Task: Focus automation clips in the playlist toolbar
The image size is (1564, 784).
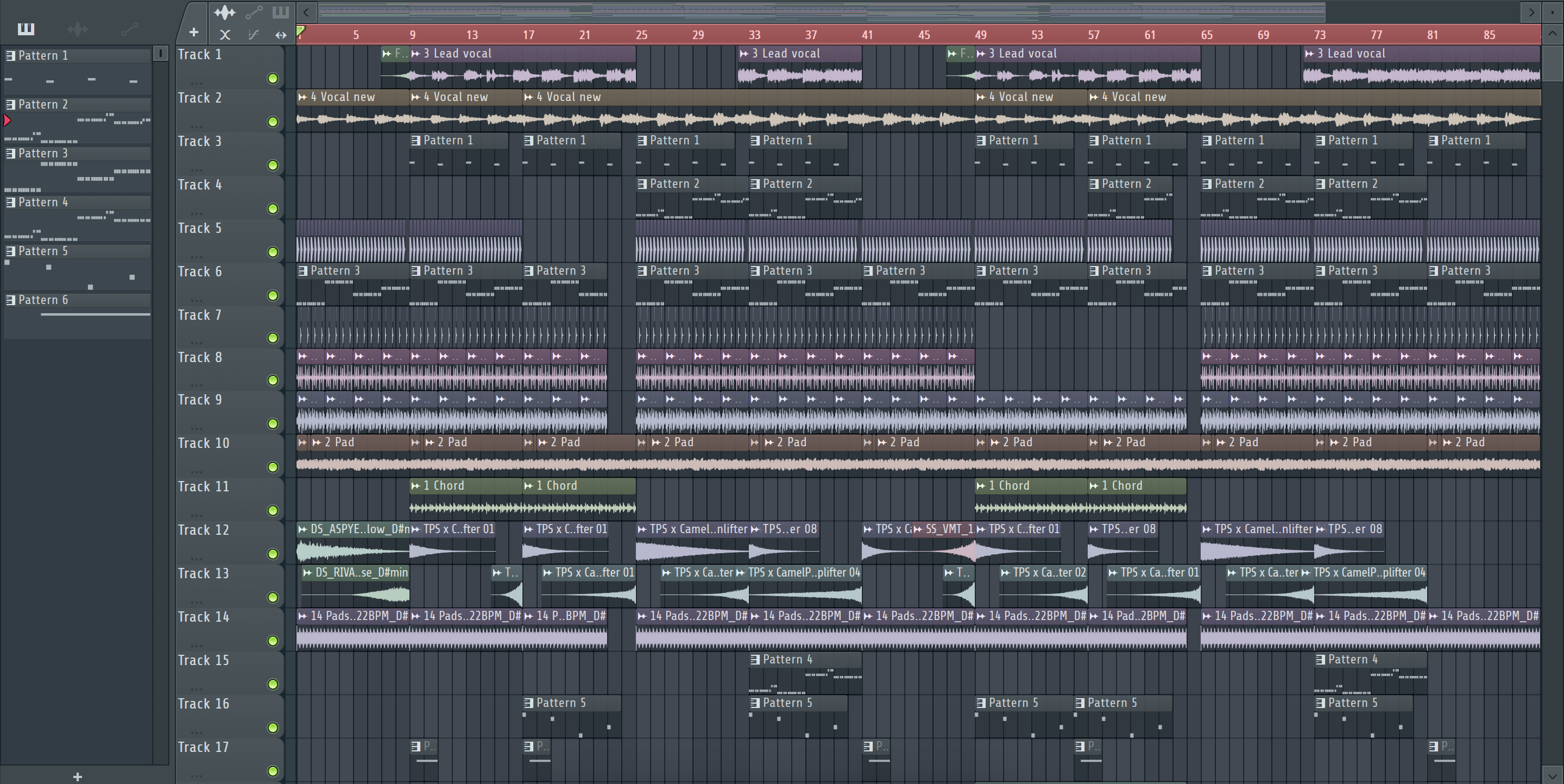Action: [x=253, y=12]
